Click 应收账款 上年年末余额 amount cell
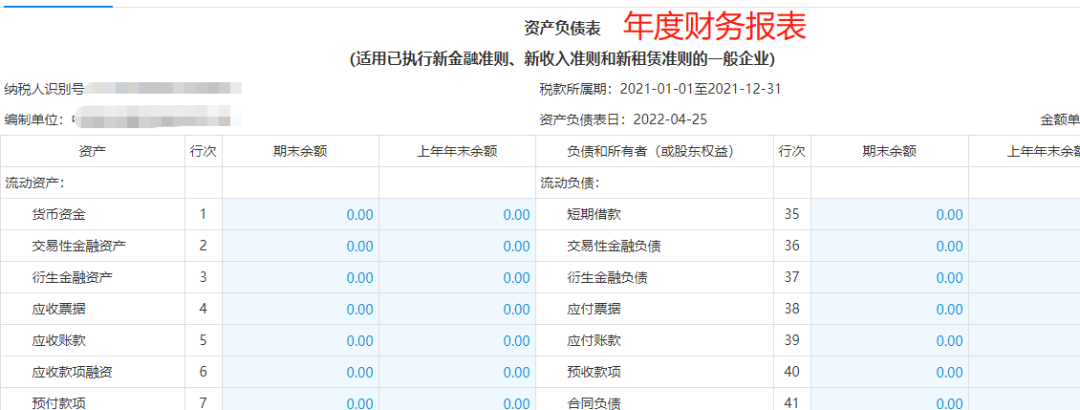 [457, 340]
